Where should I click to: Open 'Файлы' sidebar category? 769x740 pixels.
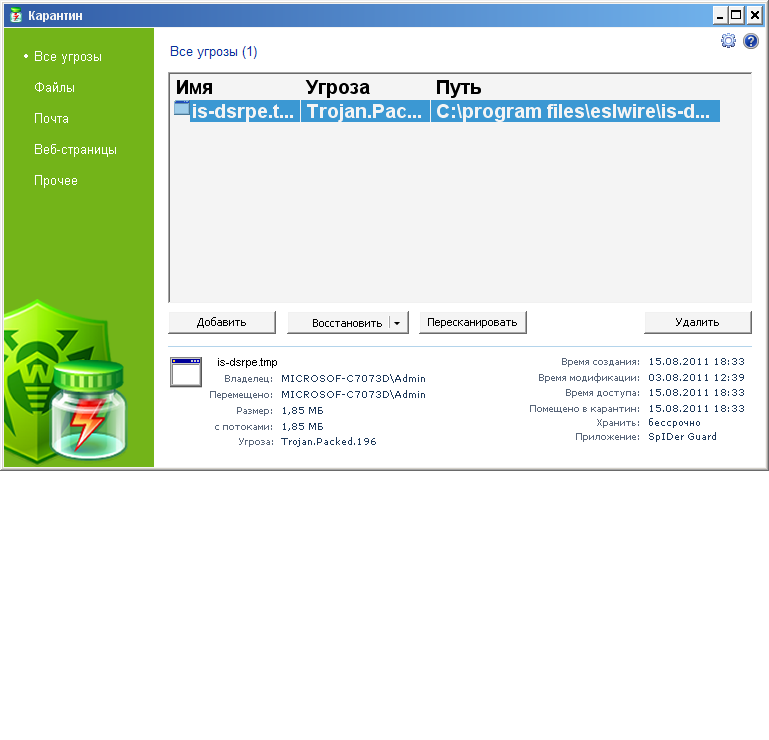[54, 87]
